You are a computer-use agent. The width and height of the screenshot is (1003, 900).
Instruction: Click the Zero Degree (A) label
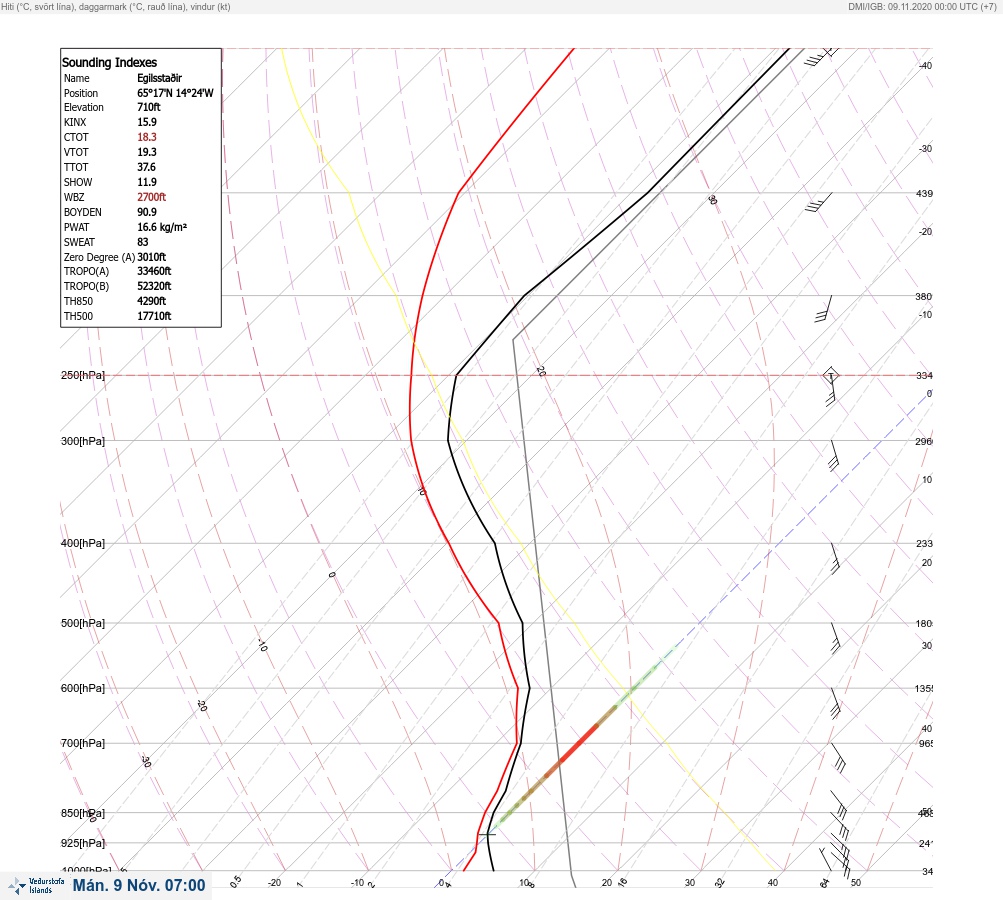pos(99,257)
